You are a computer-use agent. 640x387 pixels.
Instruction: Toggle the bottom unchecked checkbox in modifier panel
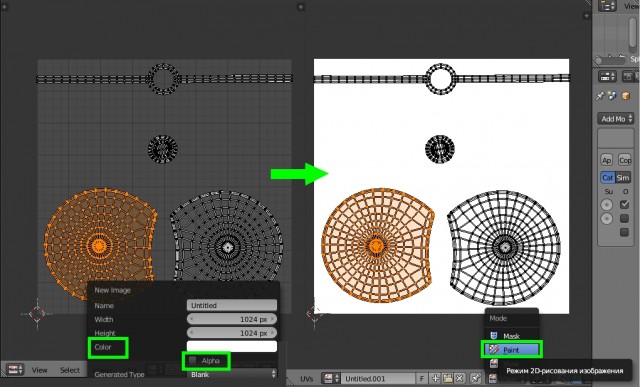(624, 232)
